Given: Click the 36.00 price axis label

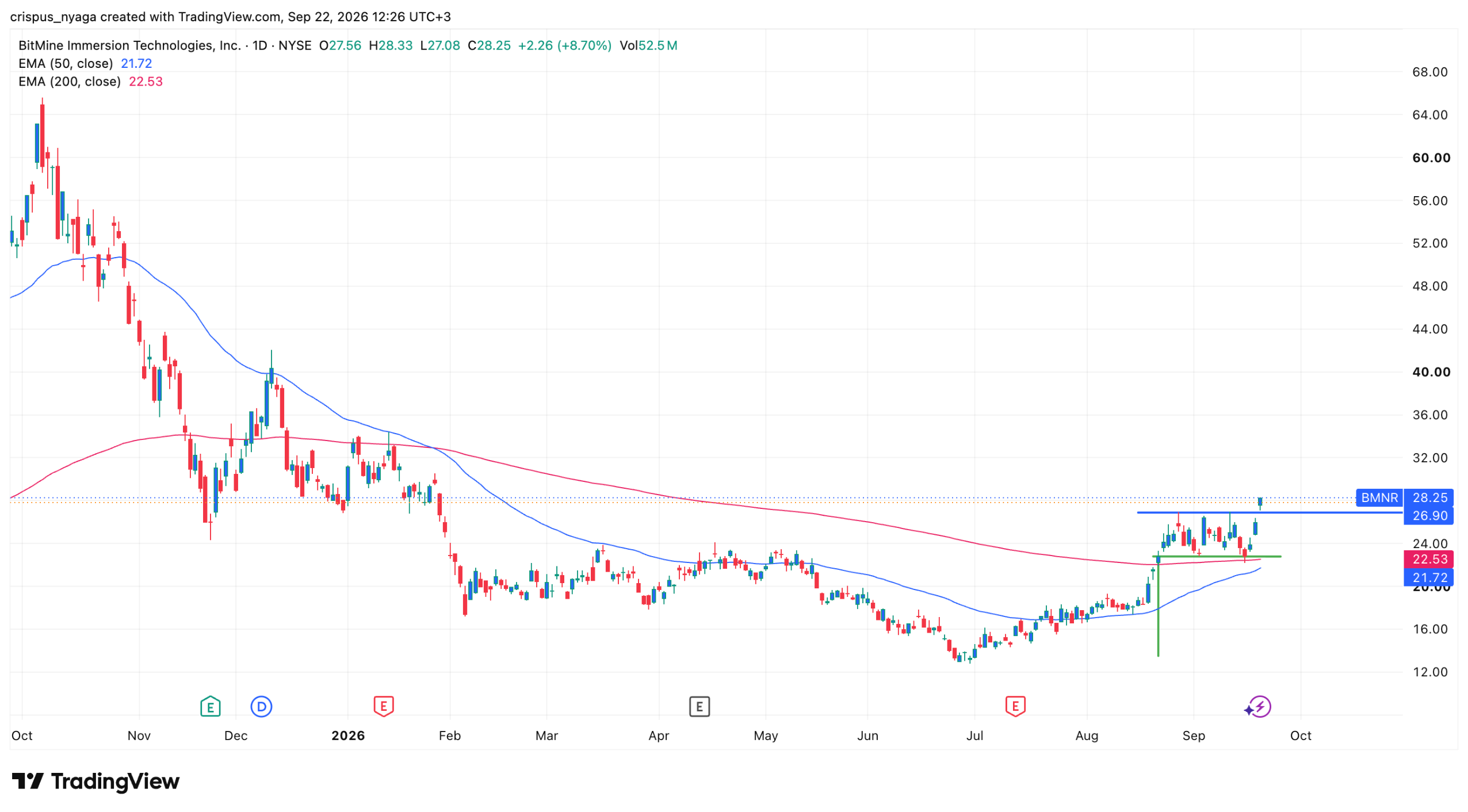Looking at the screenshot, I should click(x=1429, y=415).
